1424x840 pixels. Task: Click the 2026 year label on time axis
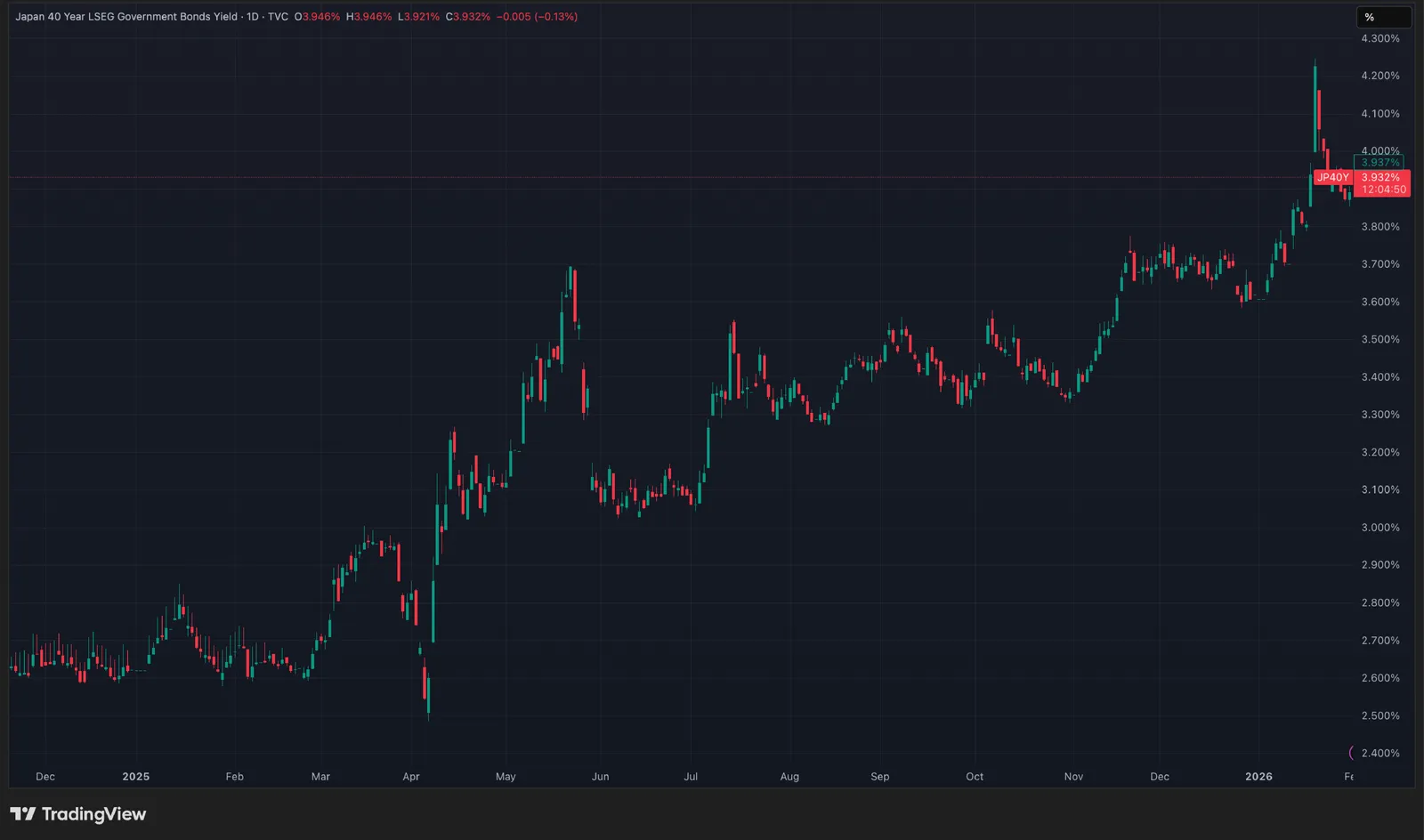tap(1258, 777)
